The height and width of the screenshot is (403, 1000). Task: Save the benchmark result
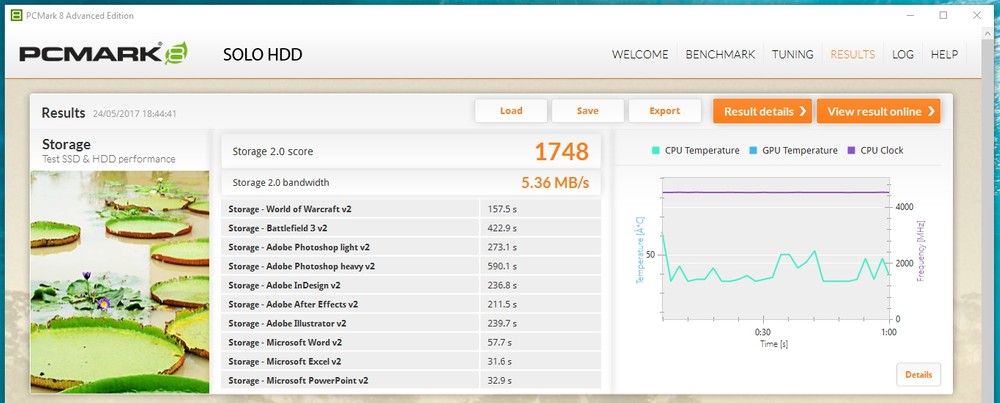(588, 111)
